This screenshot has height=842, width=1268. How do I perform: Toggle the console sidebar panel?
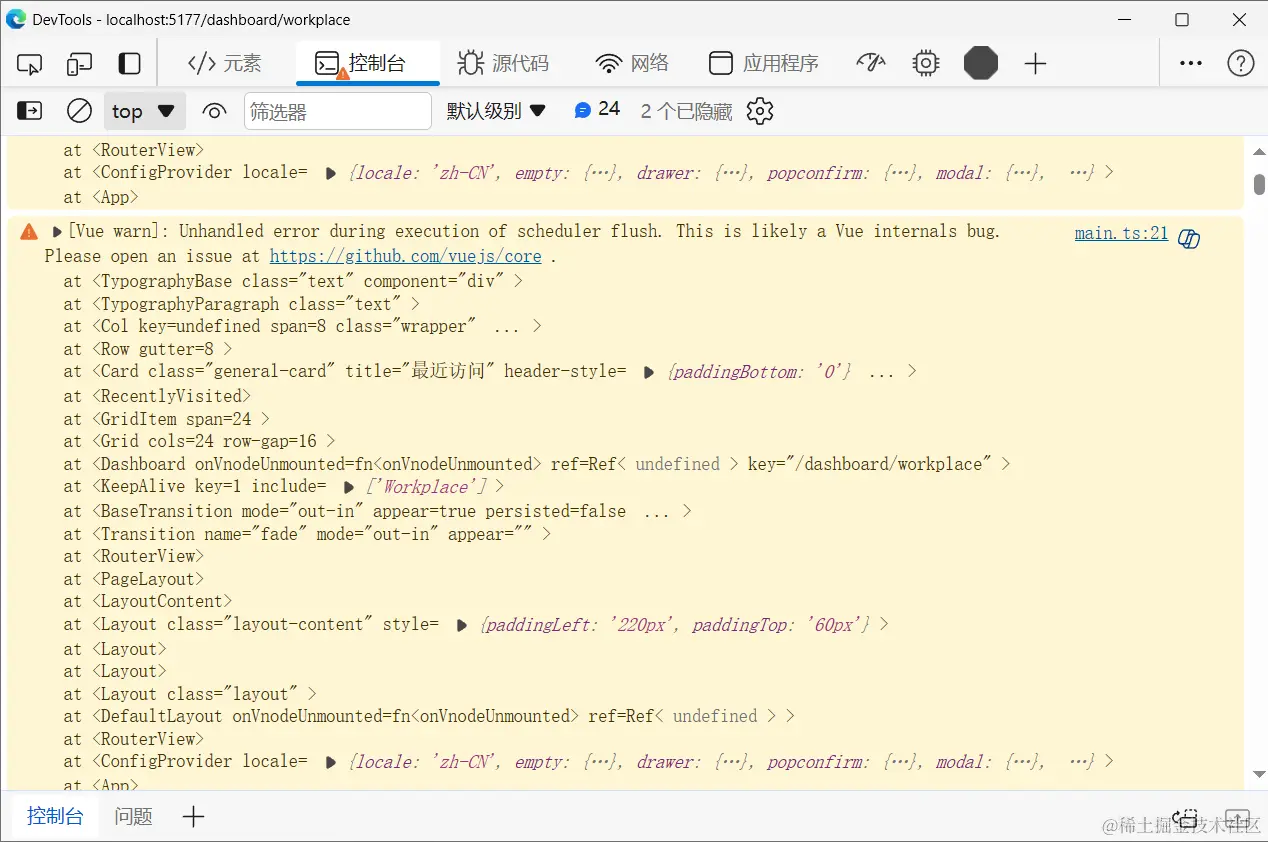(30, 111)
